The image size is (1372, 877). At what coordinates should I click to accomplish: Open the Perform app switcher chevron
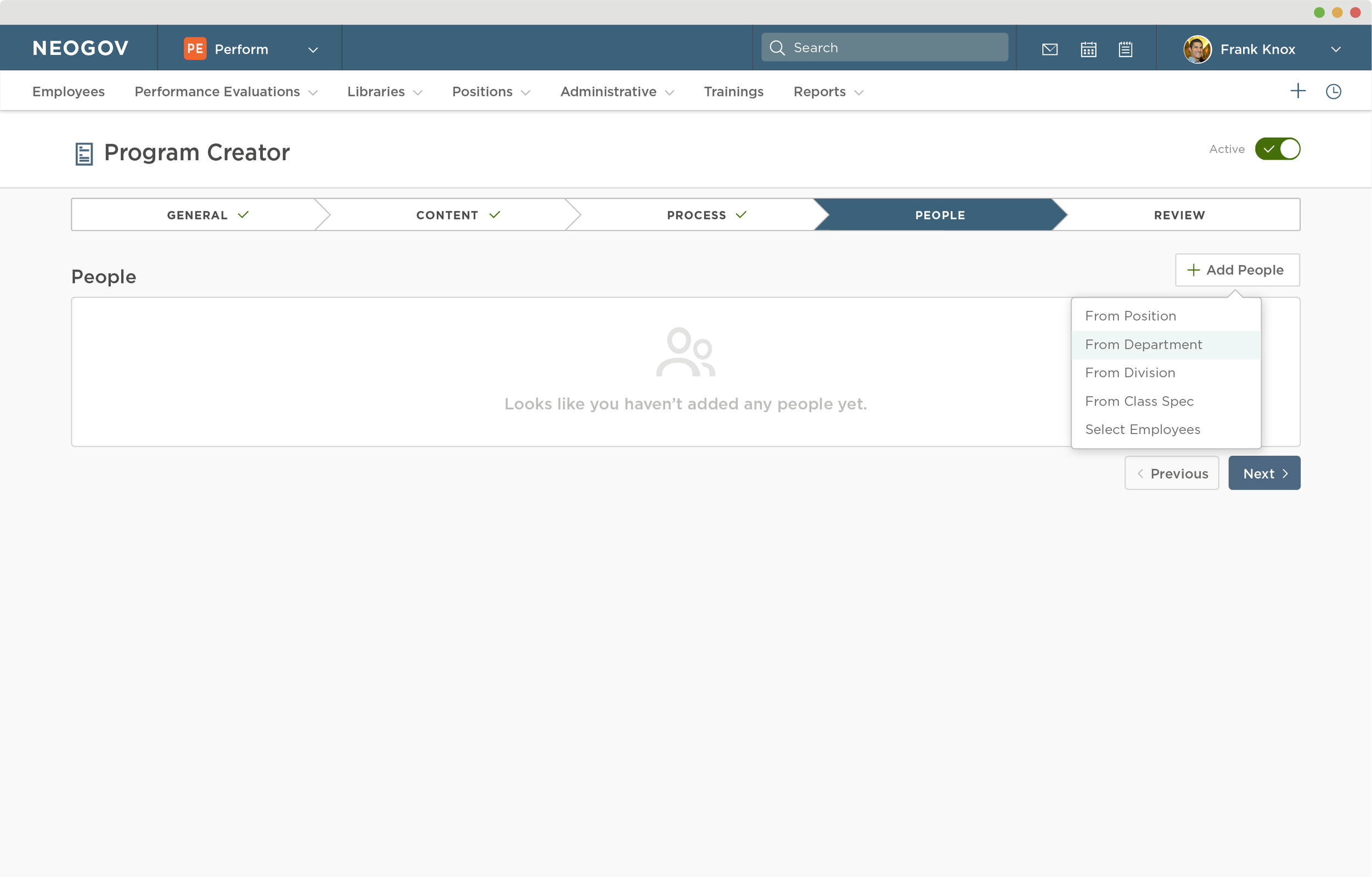pos(313,49)
